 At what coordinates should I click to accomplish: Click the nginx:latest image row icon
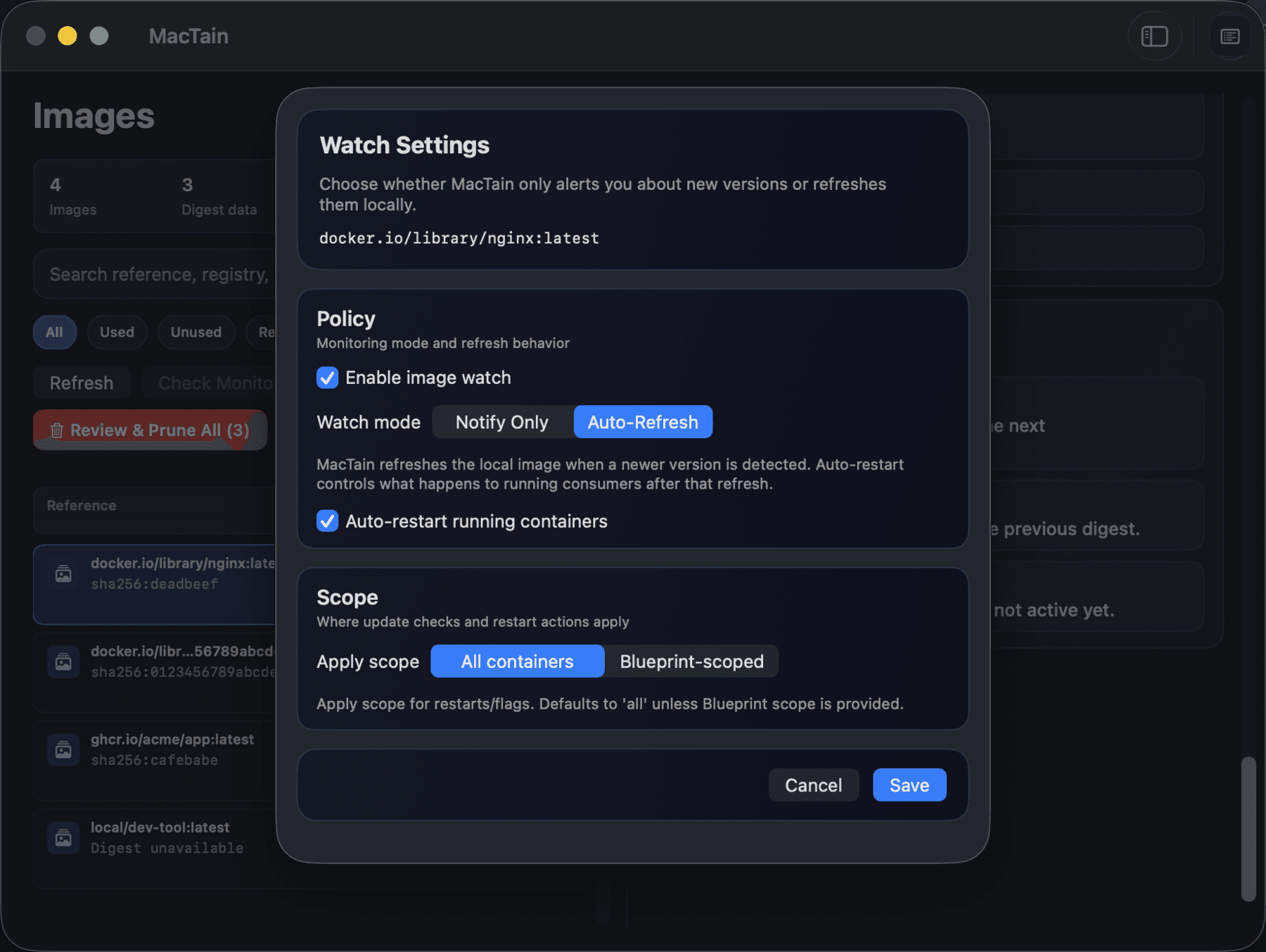click(x=63, y=574)
